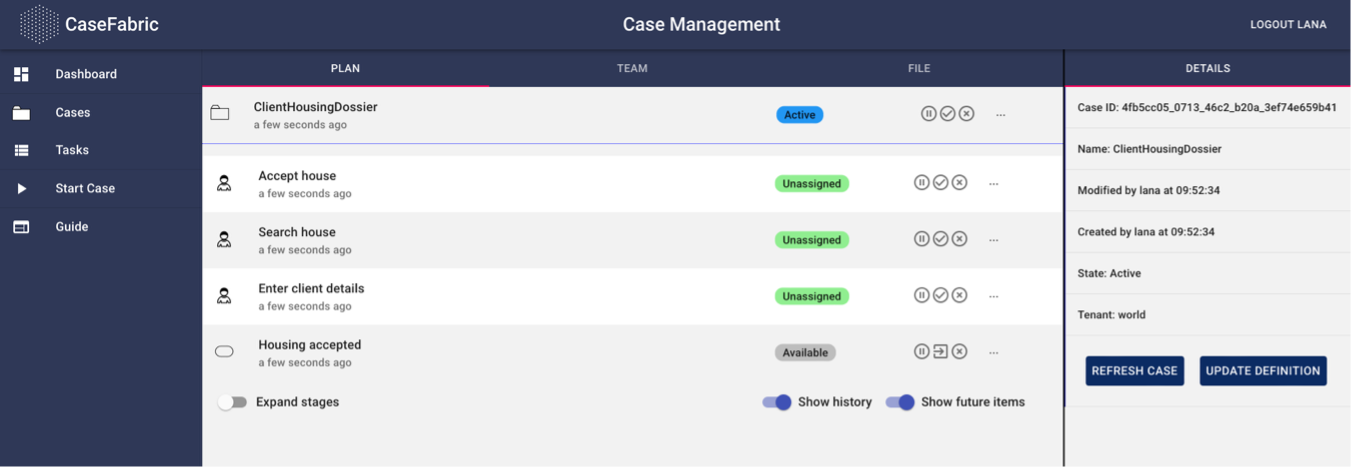This screenshot has height=470, width=1353.
Task: Open more options for ClientHousingDossier row
Action: 1000,115
